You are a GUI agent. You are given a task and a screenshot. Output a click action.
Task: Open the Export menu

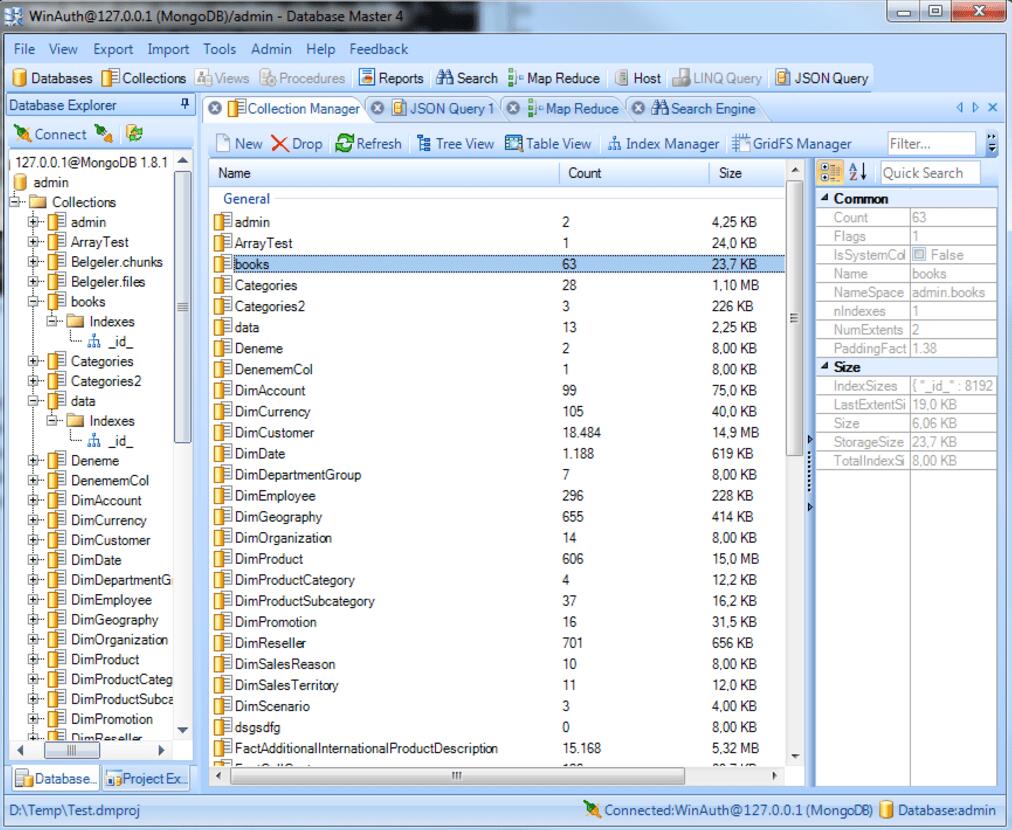pos(113,49)
